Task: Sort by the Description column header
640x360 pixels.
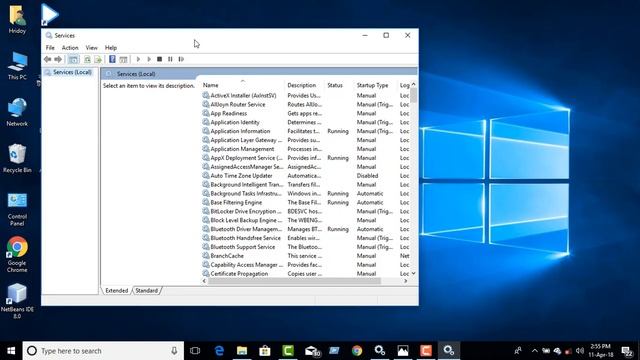Action: point(302,85)
